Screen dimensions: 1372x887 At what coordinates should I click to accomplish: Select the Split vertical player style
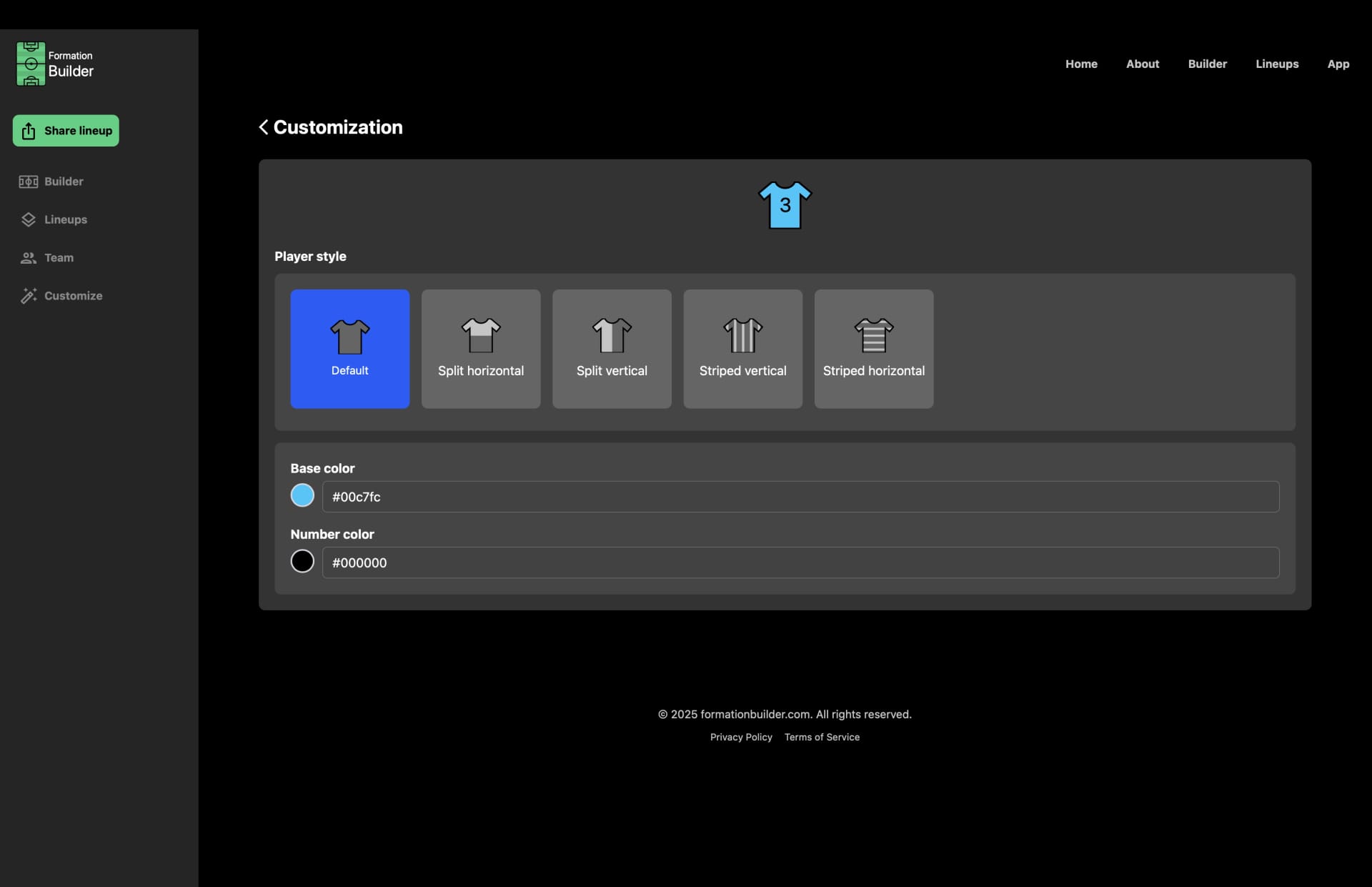pos(612,349)
